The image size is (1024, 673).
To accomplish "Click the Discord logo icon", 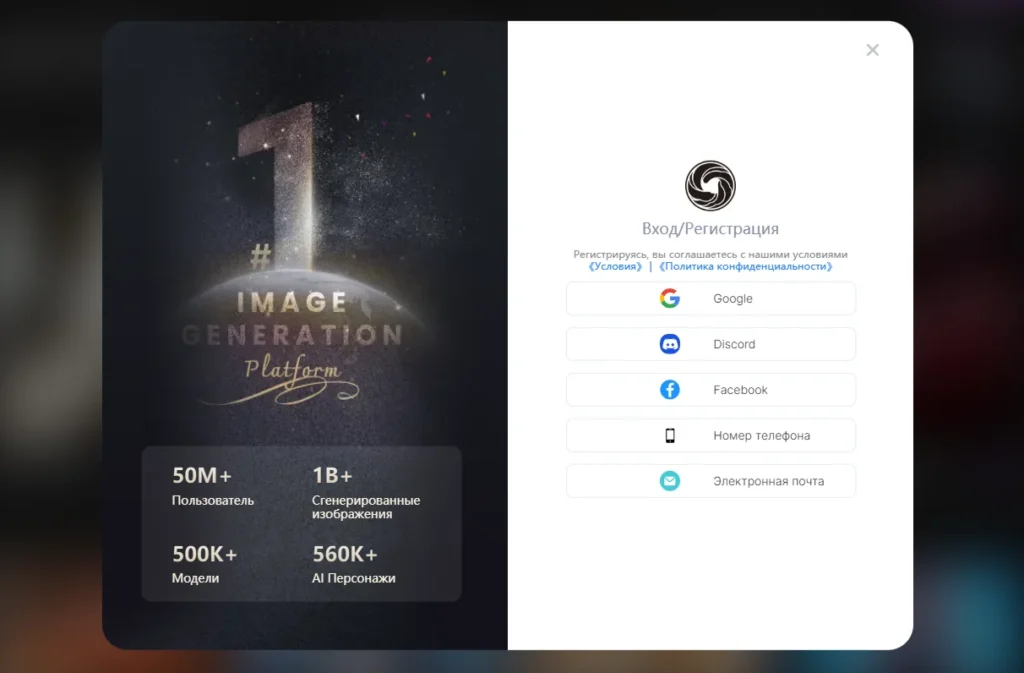I will [669, 344].
